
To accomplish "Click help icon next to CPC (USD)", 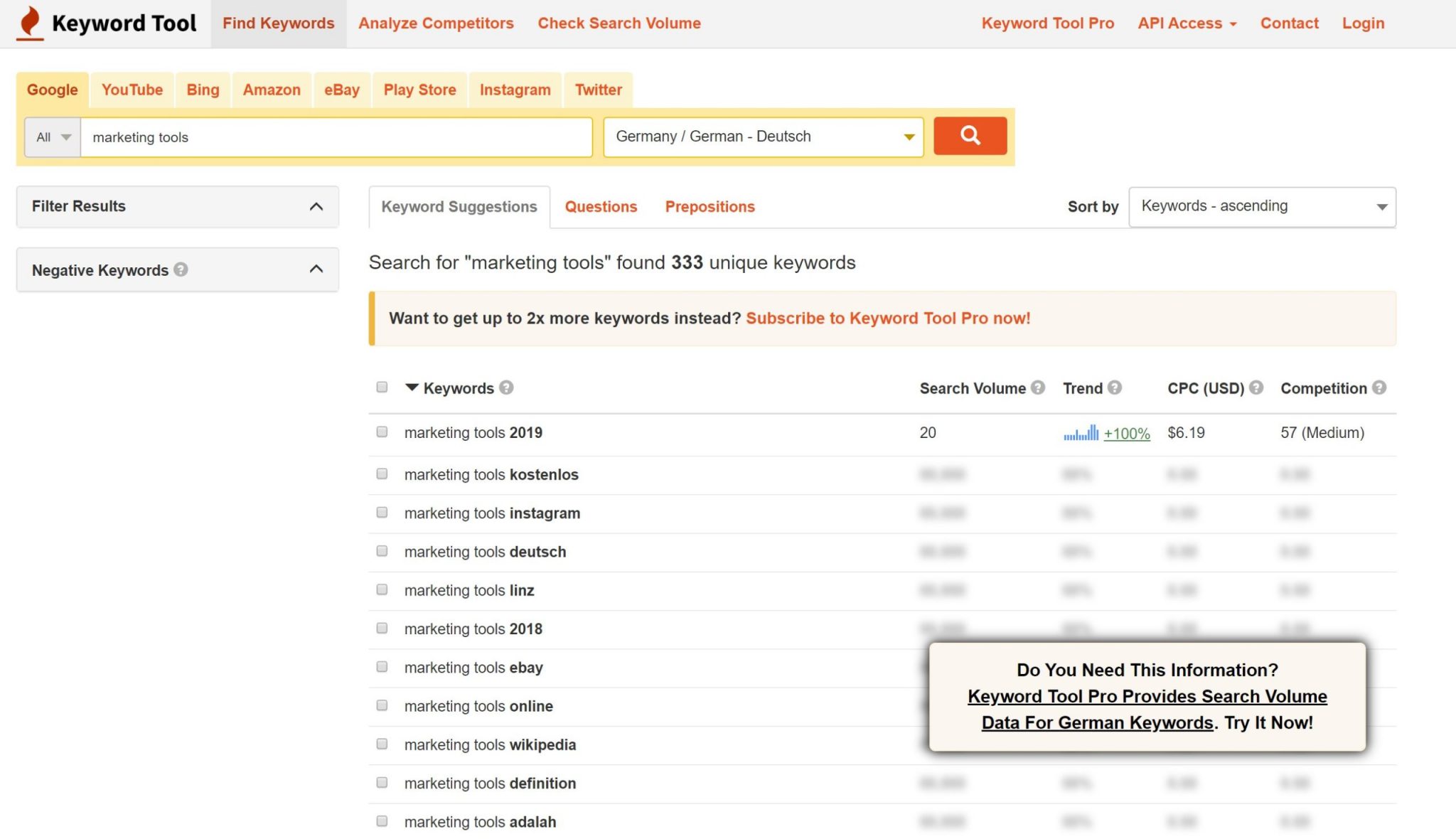I will (x=1256, y=388).
